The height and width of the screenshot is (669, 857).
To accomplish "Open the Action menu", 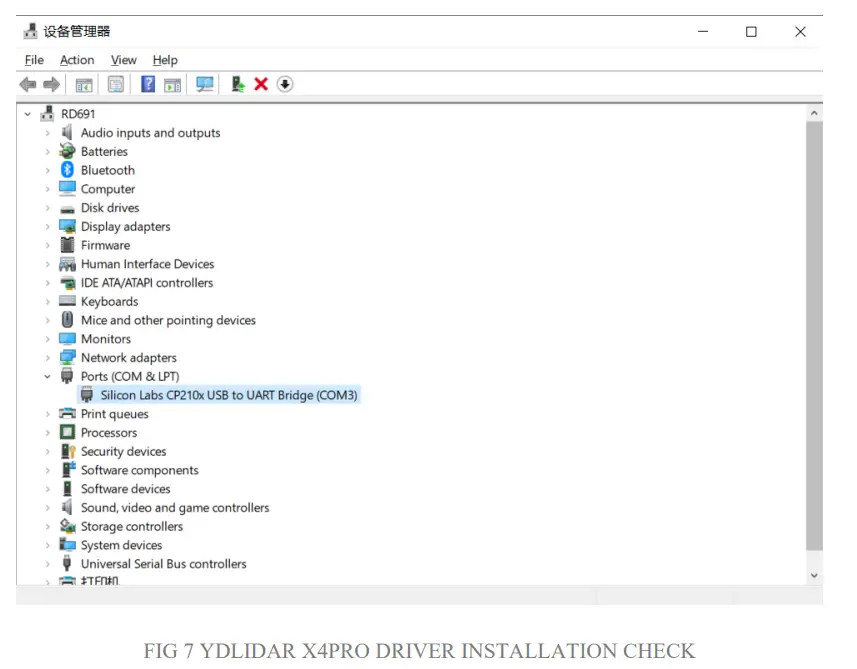I will click(x=77, y=60).
